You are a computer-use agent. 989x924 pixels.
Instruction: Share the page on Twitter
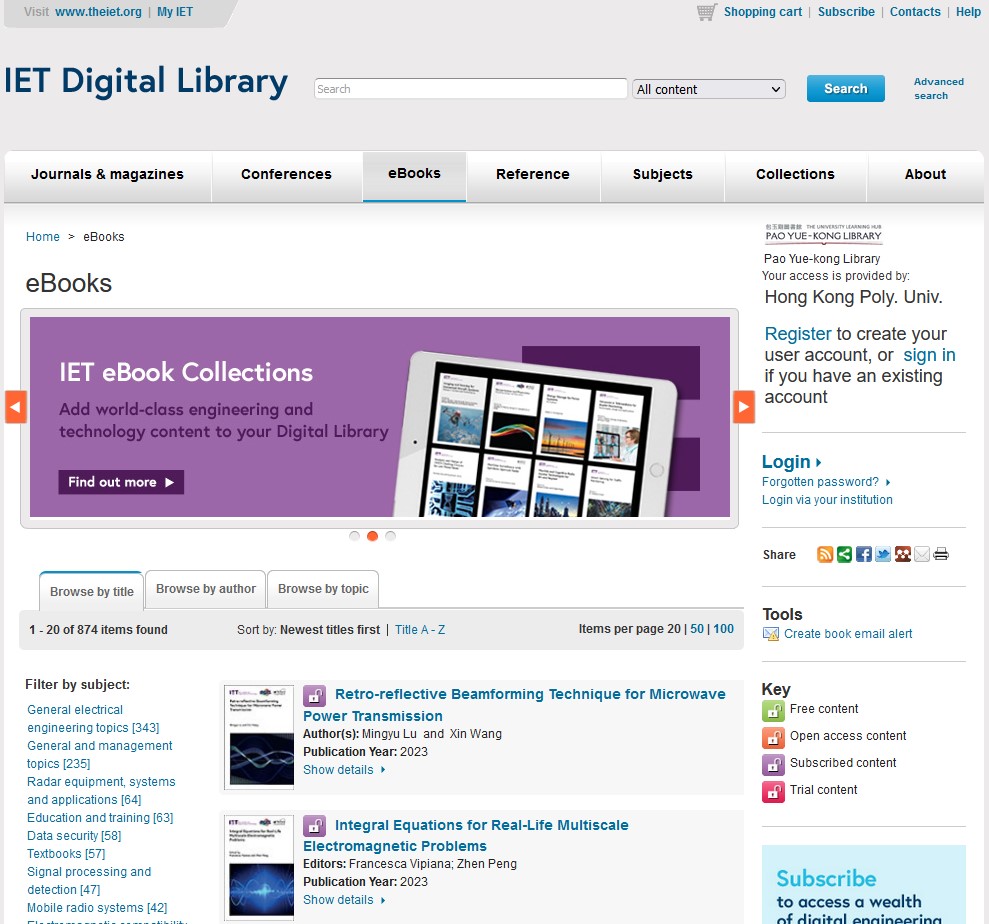[x=883, y=554]
